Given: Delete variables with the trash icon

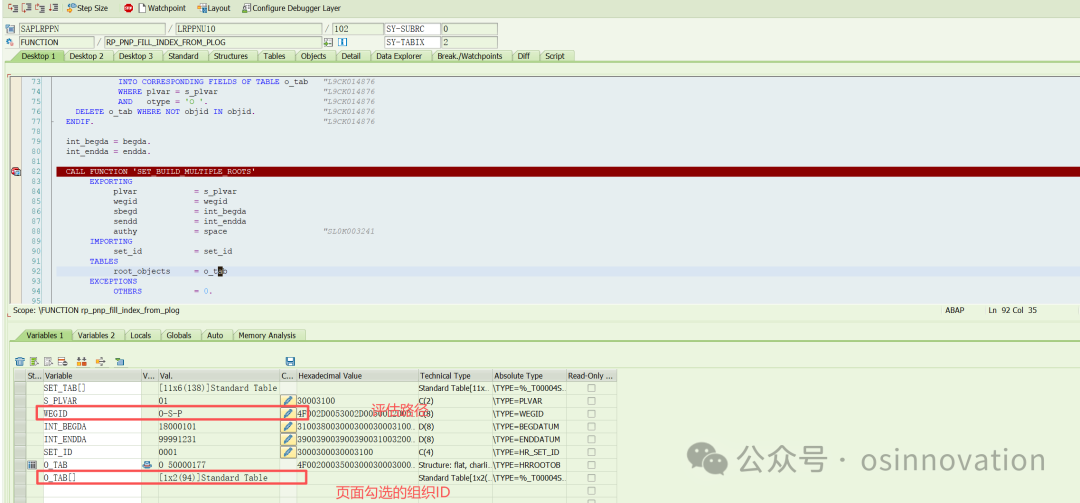Looking at the screenshot, I should 19,361.
